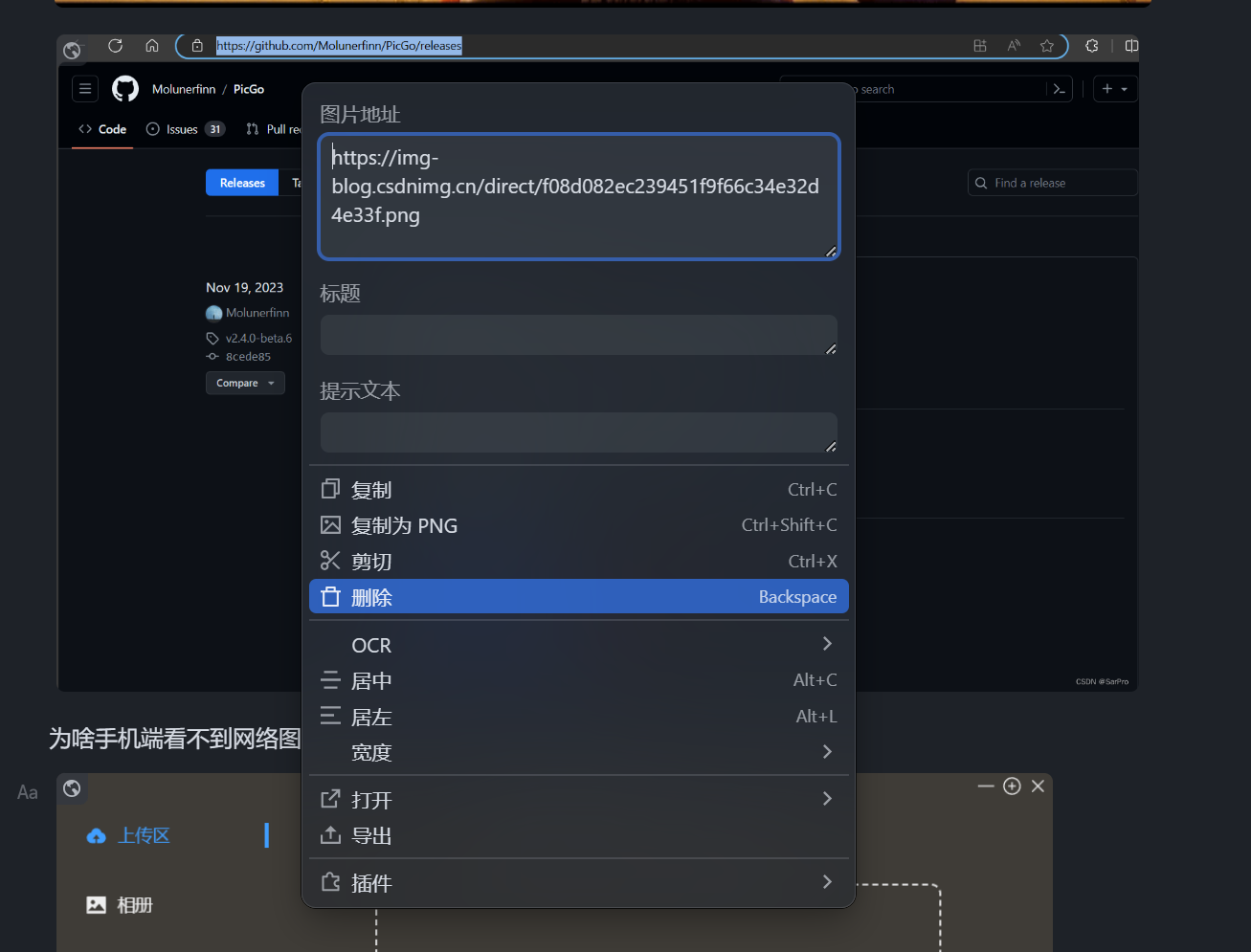This screenshot has height=952, width=1251.
Task: Open the PicGo repository link
Action: [x=249, y=89]
